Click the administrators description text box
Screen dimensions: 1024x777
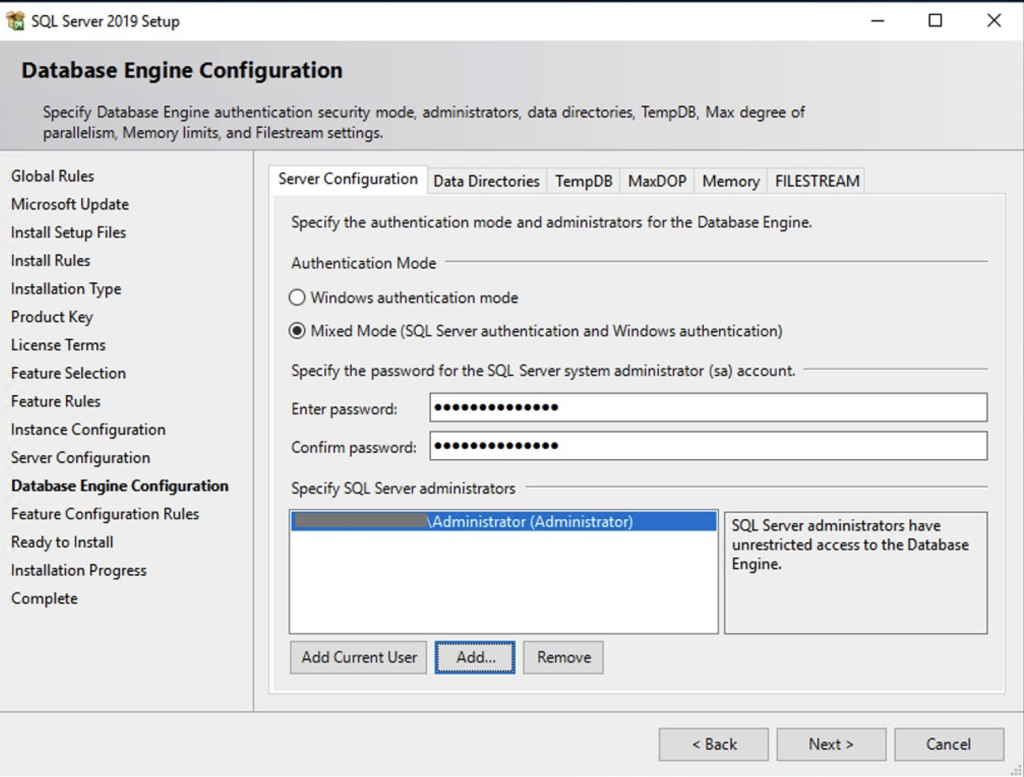tap(856, 573)
